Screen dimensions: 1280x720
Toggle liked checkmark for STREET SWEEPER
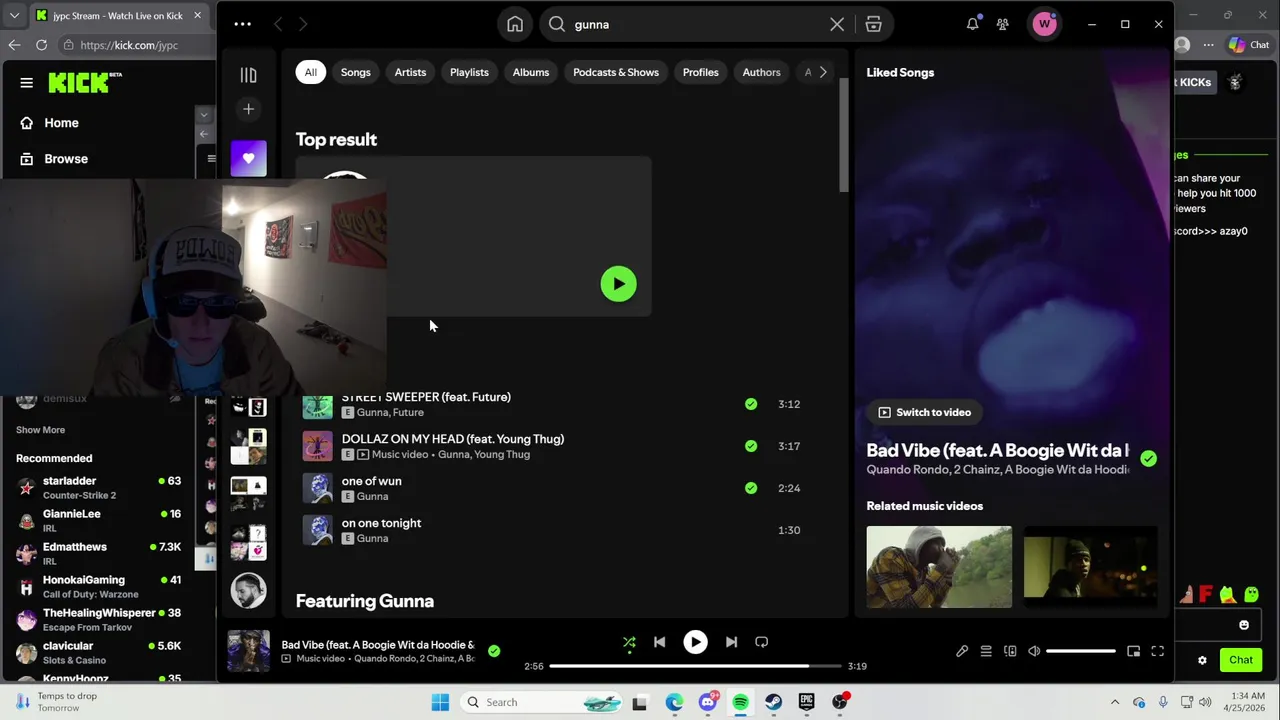point(751,404)
